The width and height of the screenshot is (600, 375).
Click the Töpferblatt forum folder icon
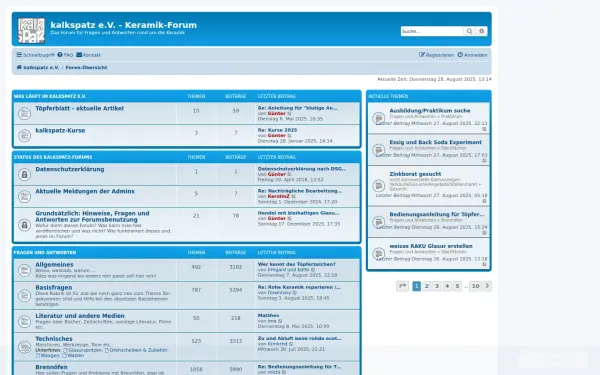pos(24,113)
